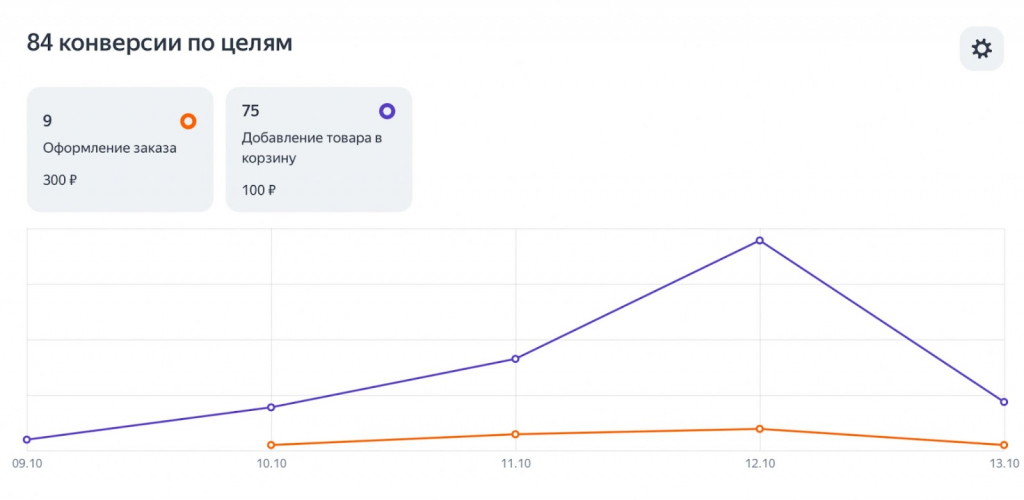1024x500 pixels.
Task: Click the 10.10 date axis label
Action: (271, 464)
